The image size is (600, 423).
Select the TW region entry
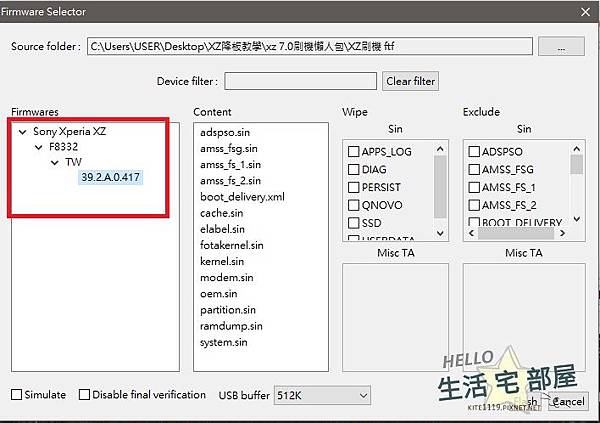click(73, 162)
